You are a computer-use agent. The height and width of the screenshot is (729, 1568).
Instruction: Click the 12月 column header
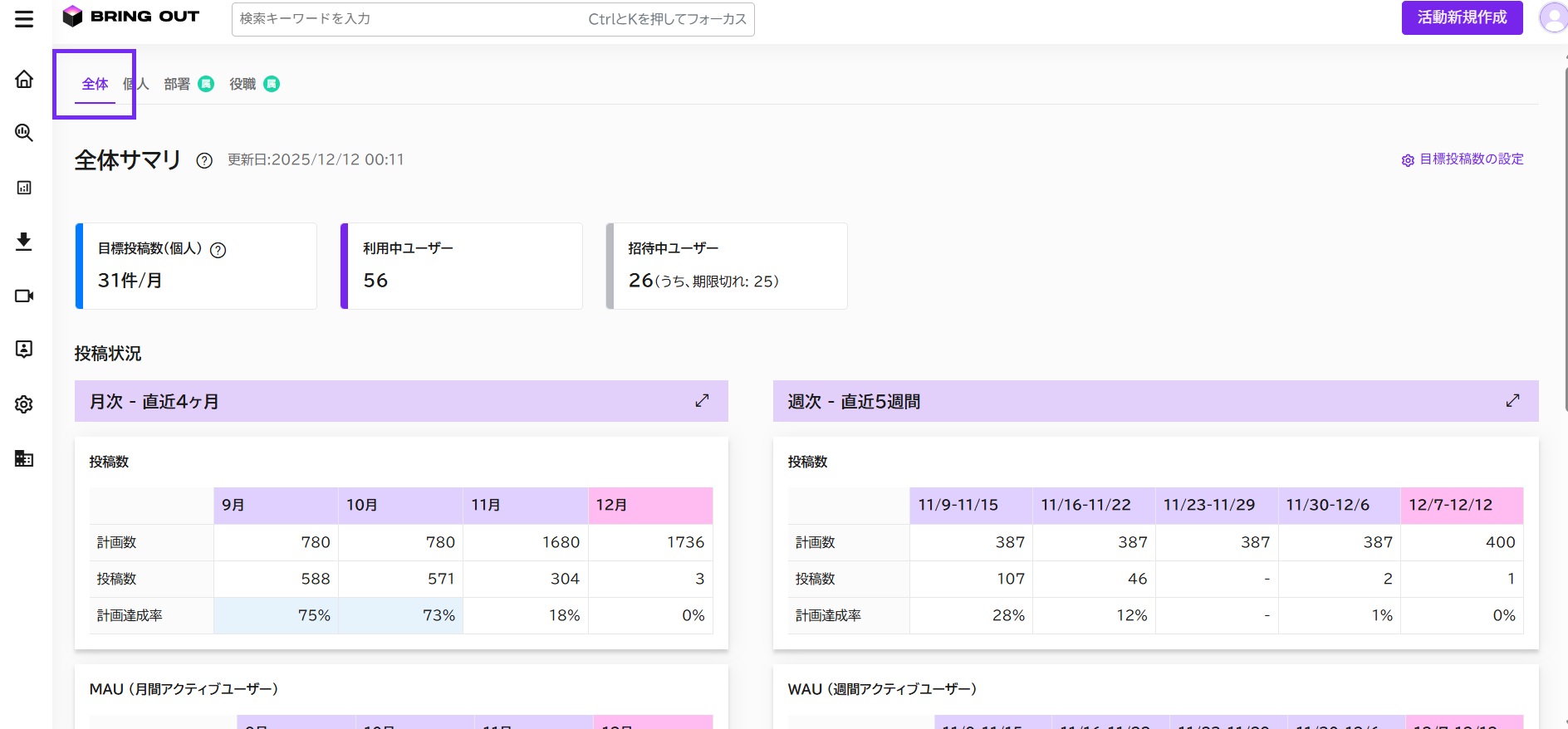click(650, 505)
